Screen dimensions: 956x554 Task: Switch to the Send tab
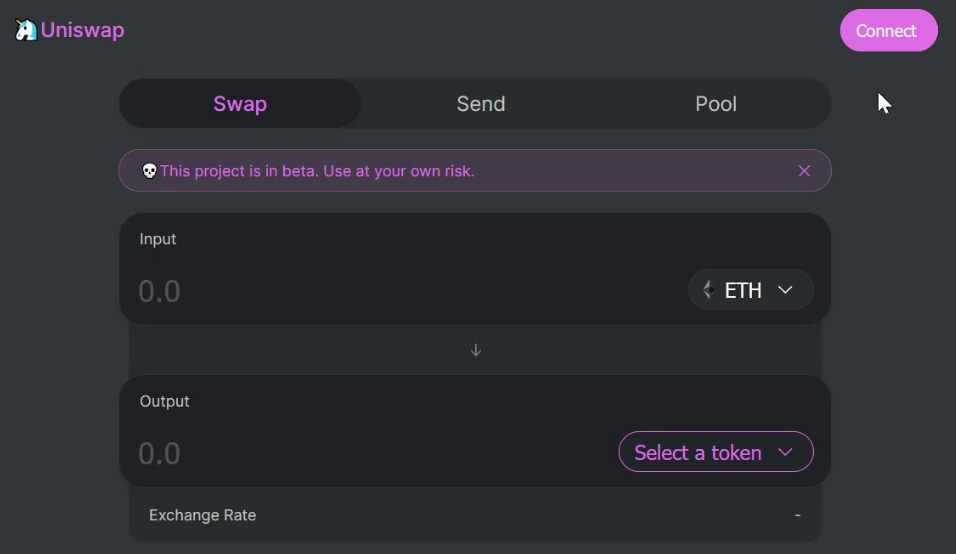click(x=480, y=104)
